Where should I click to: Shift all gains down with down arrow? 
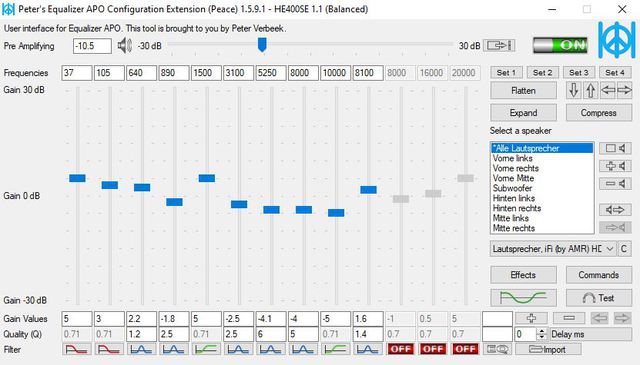tap(573, 90)
